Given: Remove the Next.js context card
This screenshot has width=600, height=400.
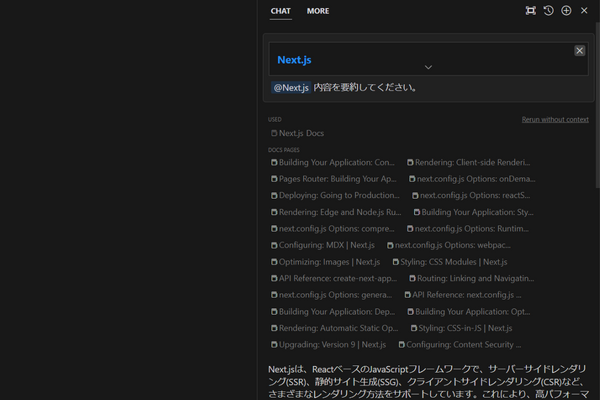Looking at the screenshot, I should (x=579, y=51).
